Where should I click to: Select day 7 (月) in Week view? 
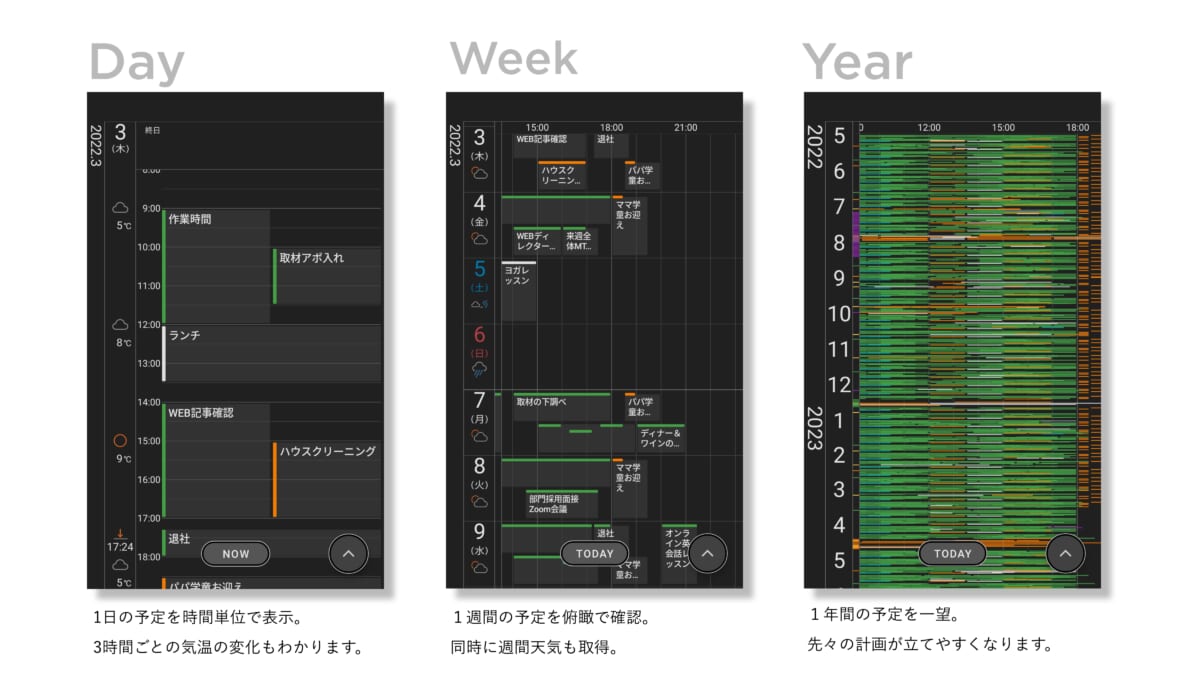pos(480,407)
